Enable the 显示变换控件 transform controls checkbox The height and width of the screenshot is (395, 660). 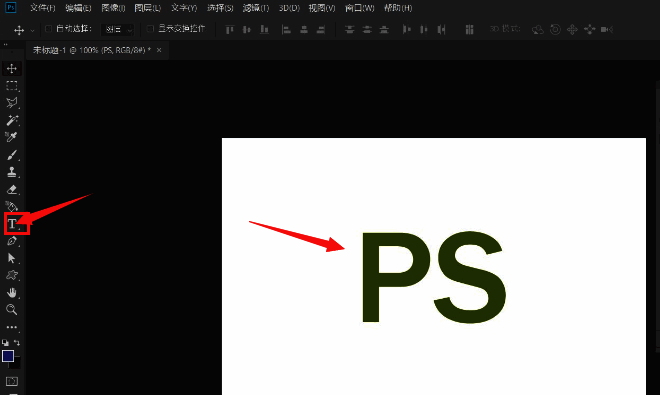(150, 29)
